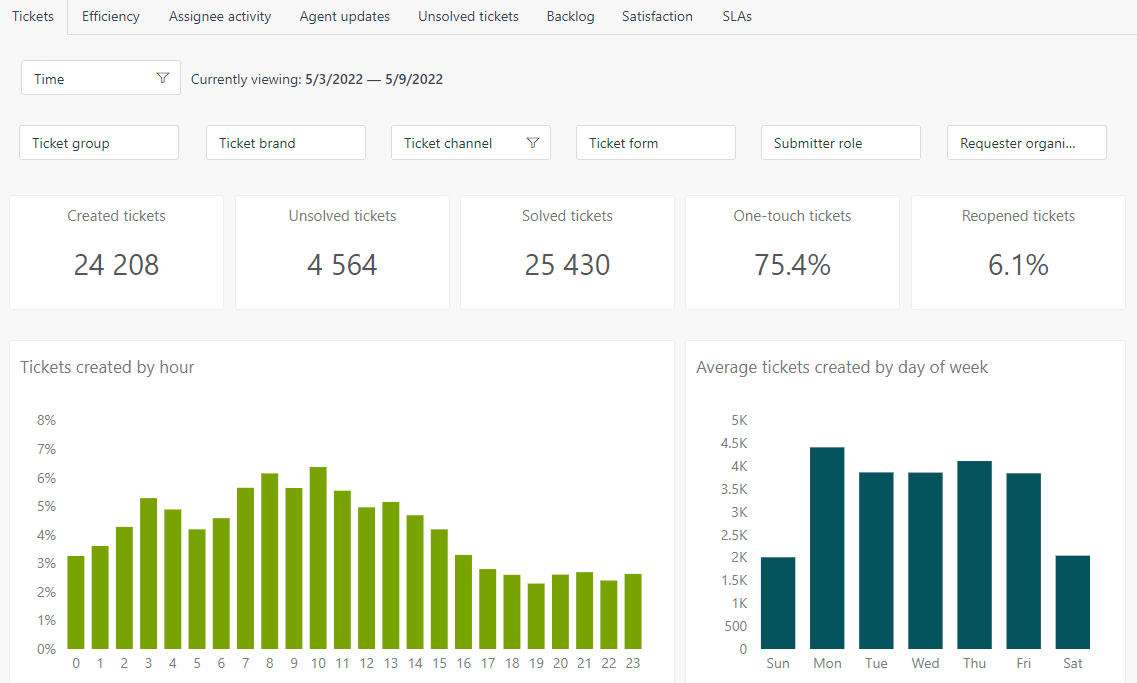Open the Submitter role filter
Image resolution: width=1137 pixels, height=683 pixels.
[x=840, y=142]
